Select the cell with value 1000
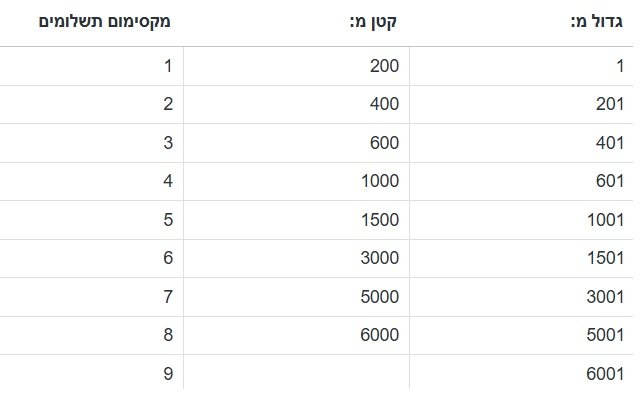This screenshot has height=396, width=642. (296, 181)
